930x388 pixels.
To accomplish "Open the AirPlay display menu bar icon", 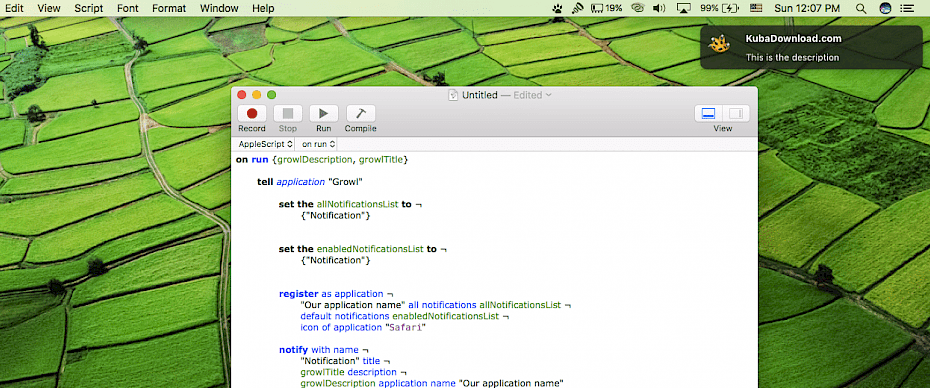I will click(684, 8).
